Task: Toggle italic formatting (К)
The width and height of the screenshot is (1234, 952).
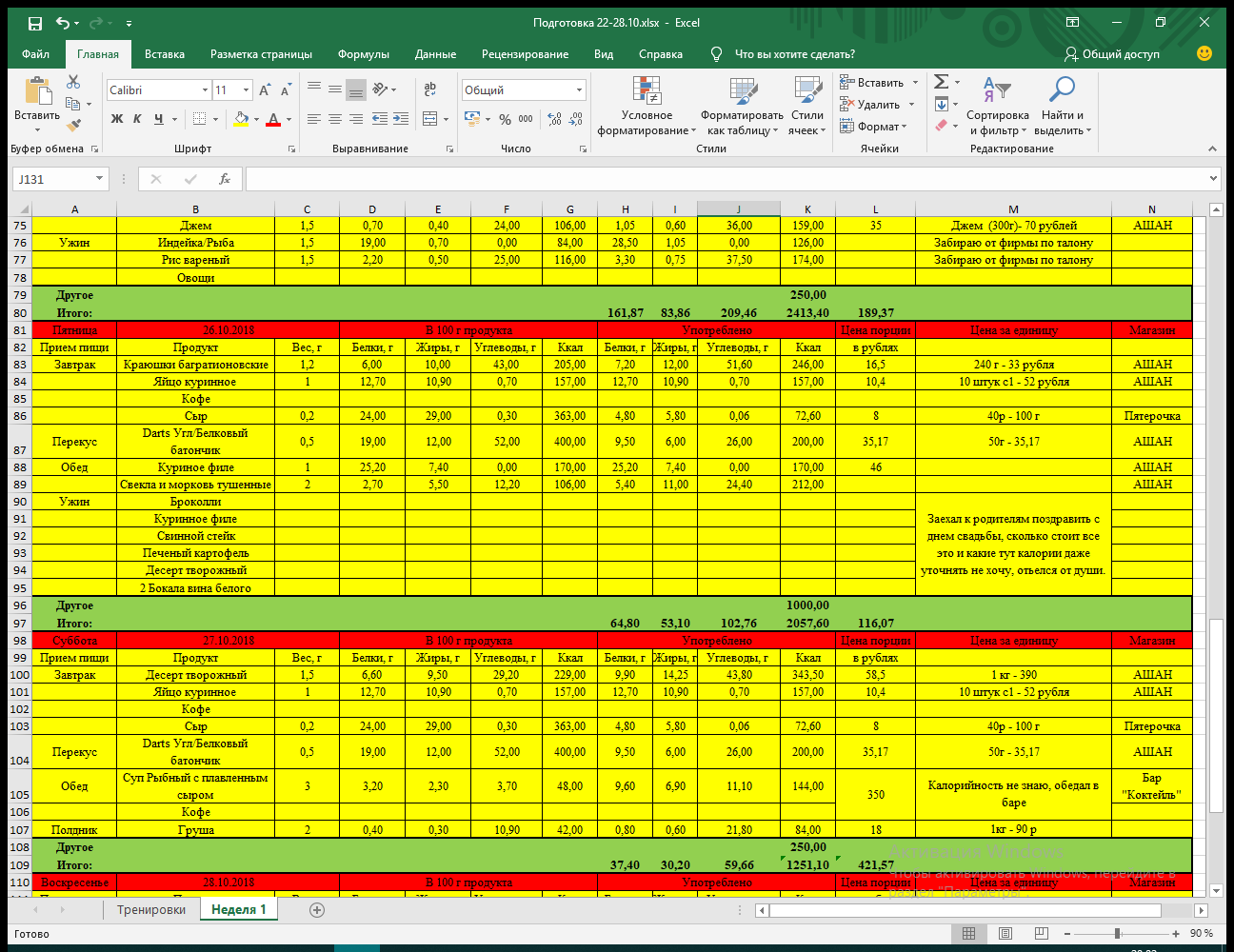Action: pos(137,119)
